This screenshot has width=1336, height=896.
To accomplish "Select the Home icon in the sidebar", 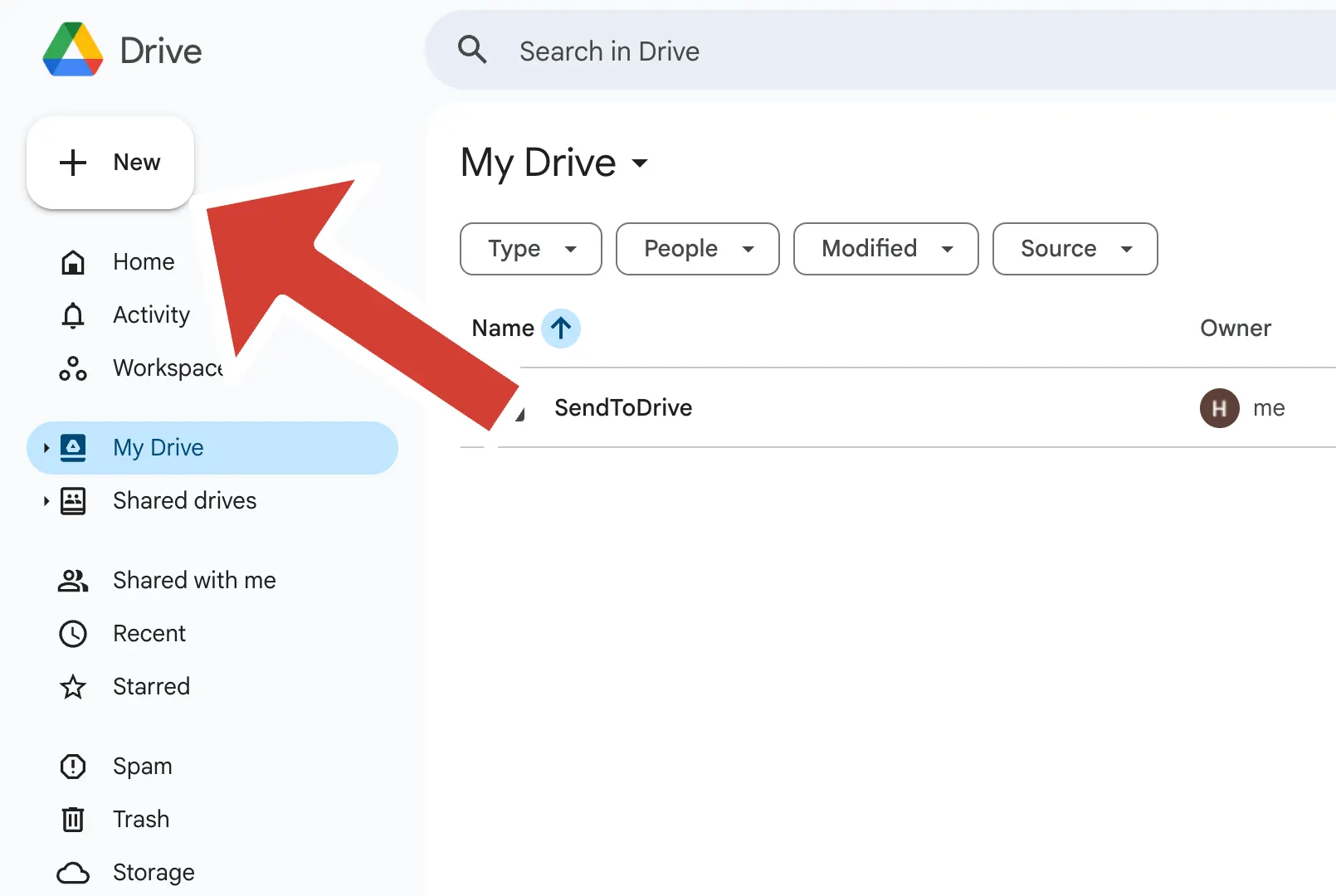I will (x=73, y=261).
